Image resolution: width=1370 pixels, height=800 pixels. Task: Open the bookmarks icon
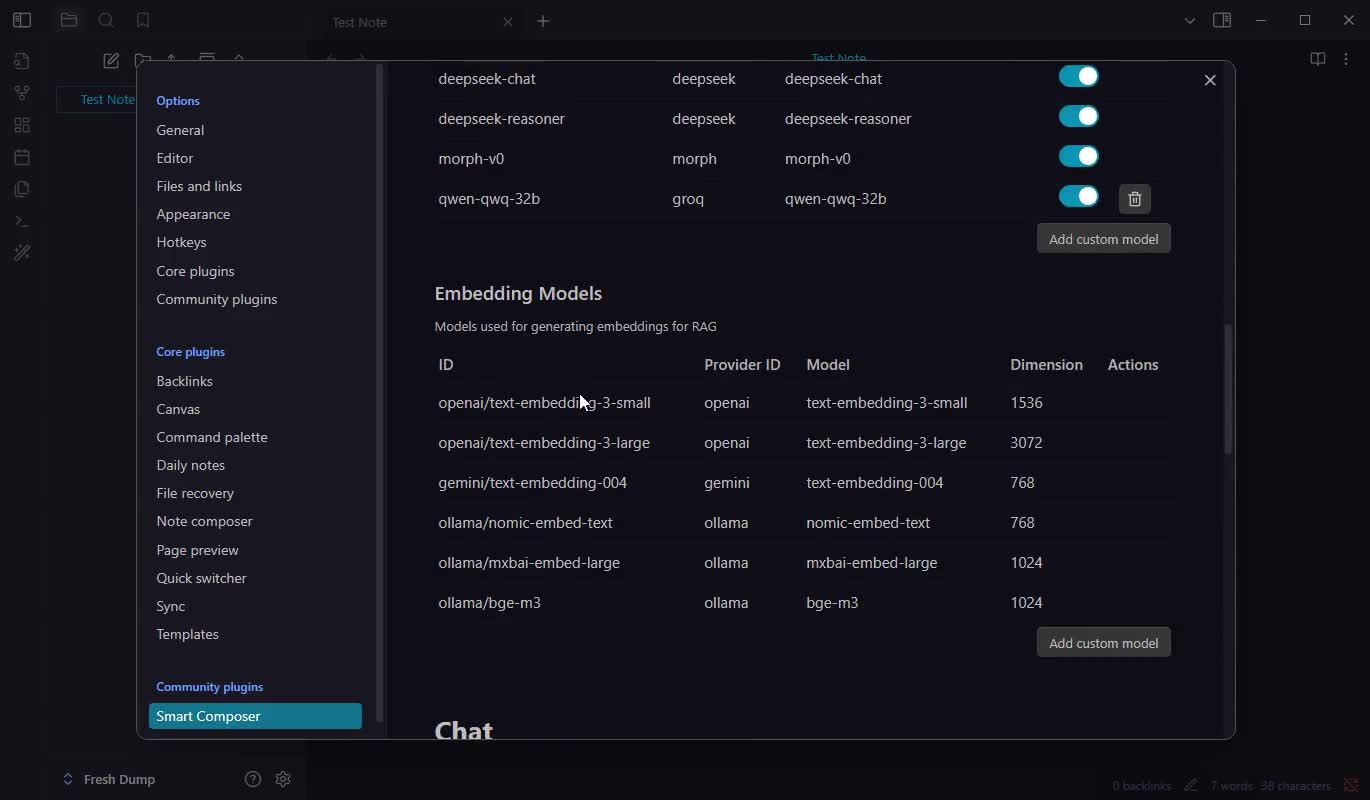click(143, 20)
